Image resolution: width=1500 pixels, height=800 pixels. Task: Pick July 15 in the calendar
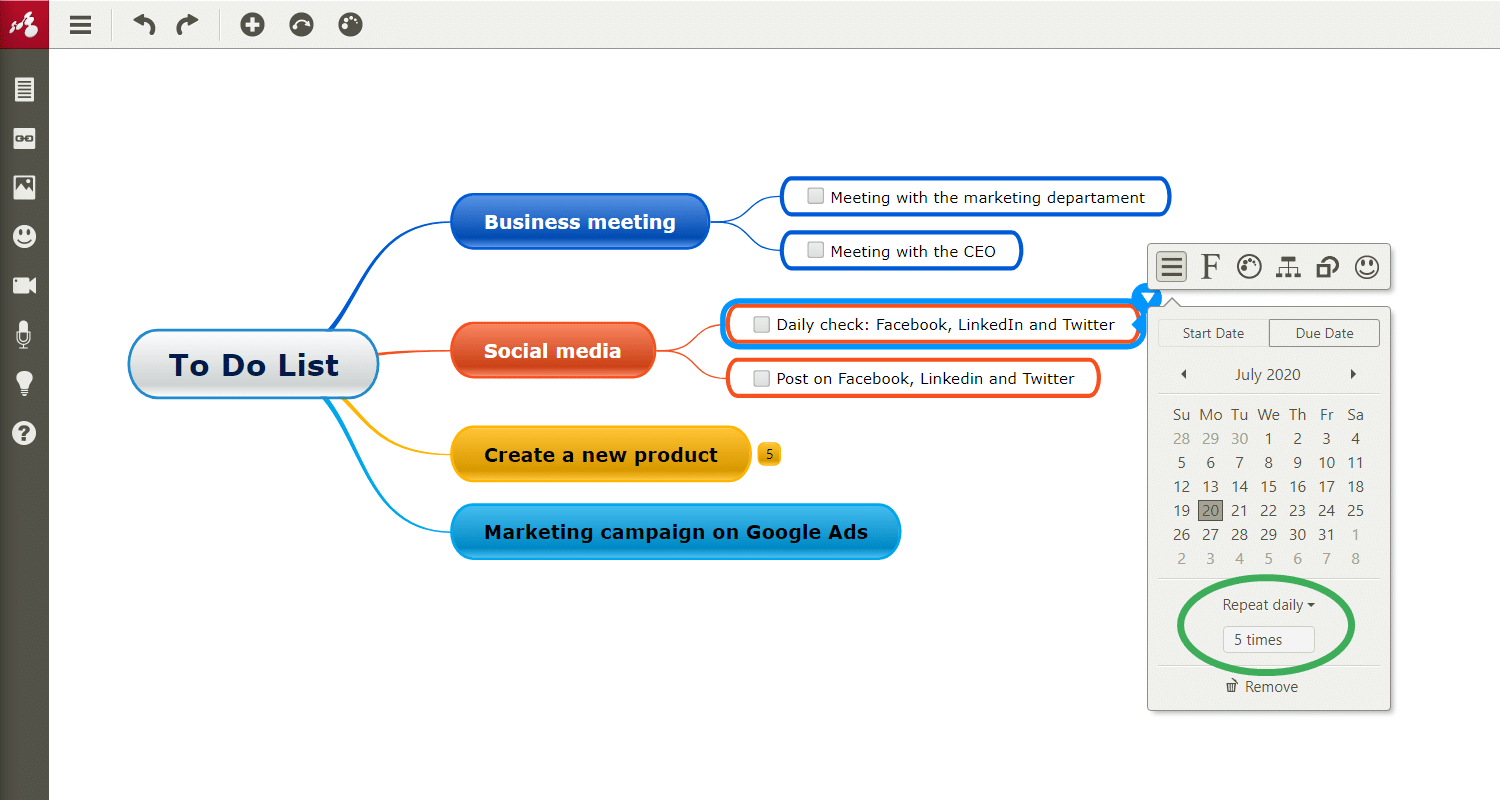click(x=1268, y=486)
